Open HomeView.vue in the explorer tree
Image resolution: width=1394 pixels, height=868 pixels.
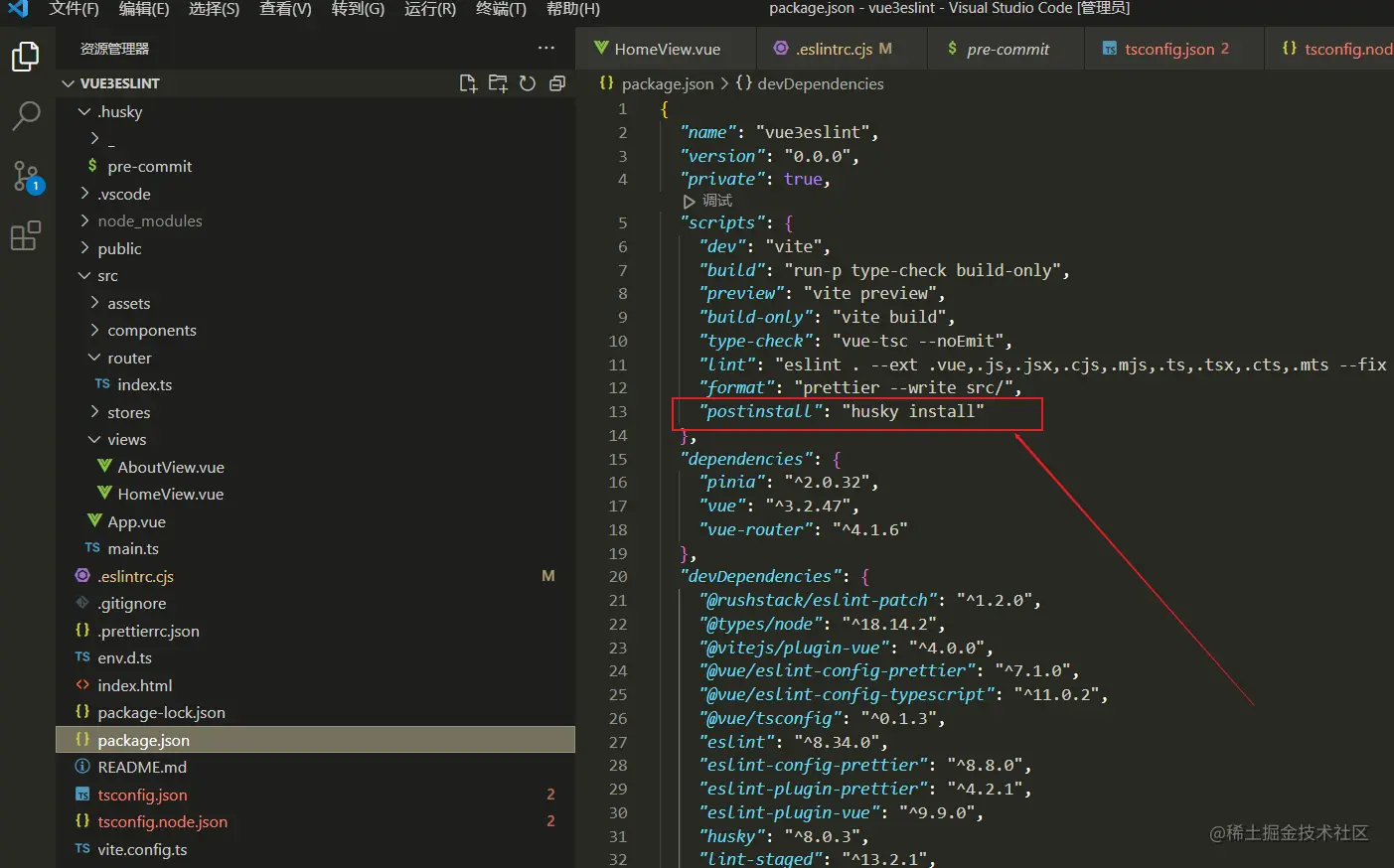315,494
